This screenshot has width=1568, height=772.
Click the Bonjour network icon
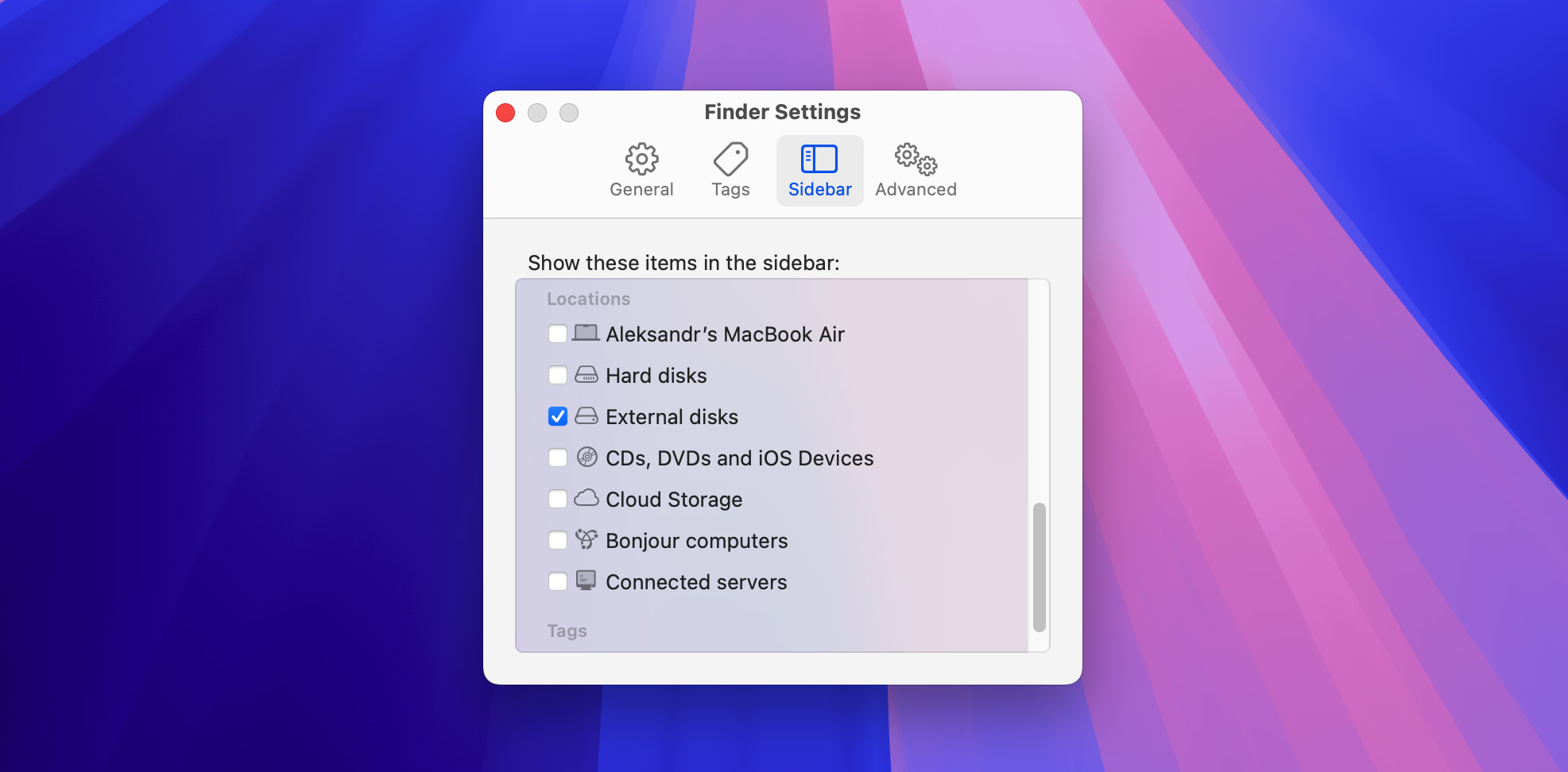pos(587,539)
